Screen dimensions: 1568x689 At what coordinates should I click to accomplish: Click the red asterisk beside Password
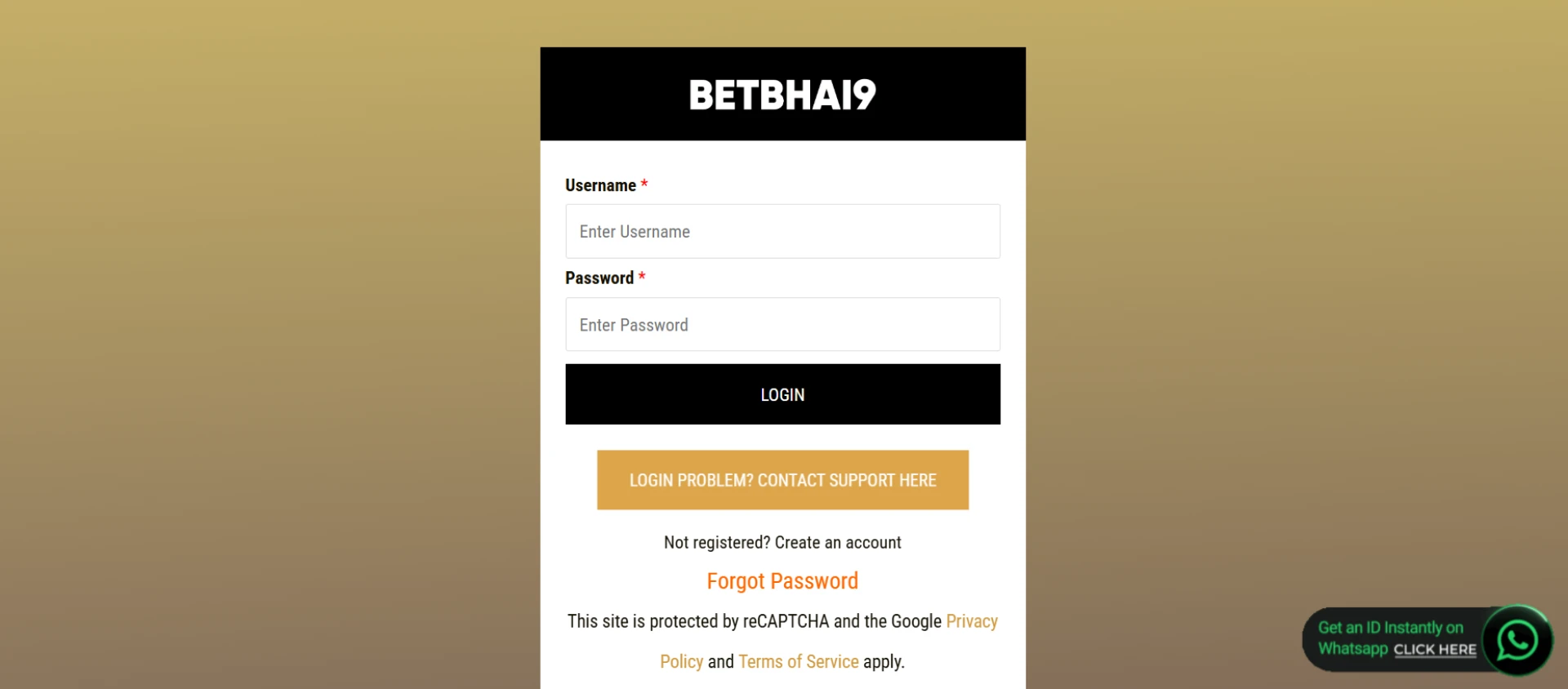click(642, 277)
